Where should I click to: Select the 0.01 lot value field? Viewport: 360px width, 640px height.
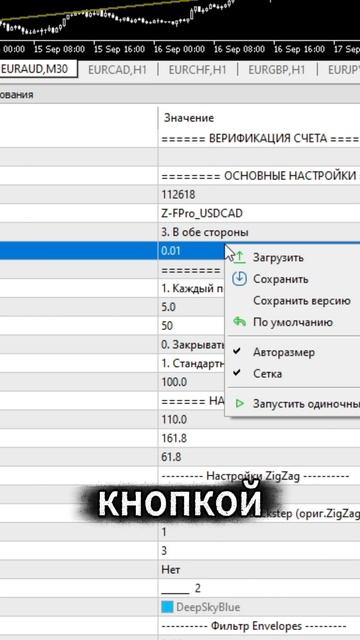pos(192,251)
